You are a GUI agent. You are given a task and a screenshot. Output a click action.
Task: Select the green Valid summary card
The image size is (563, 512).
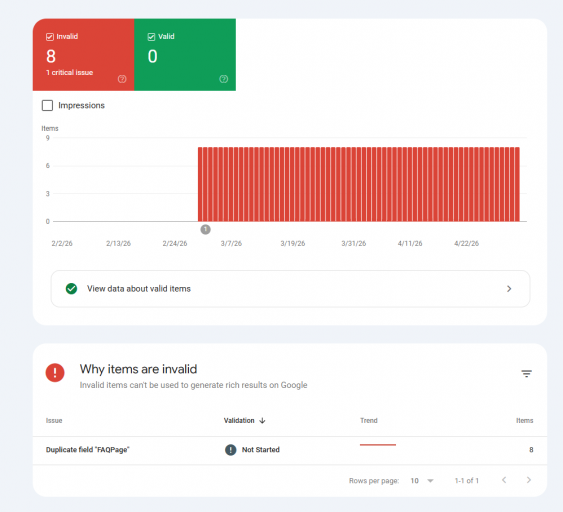tap(185, 55)
